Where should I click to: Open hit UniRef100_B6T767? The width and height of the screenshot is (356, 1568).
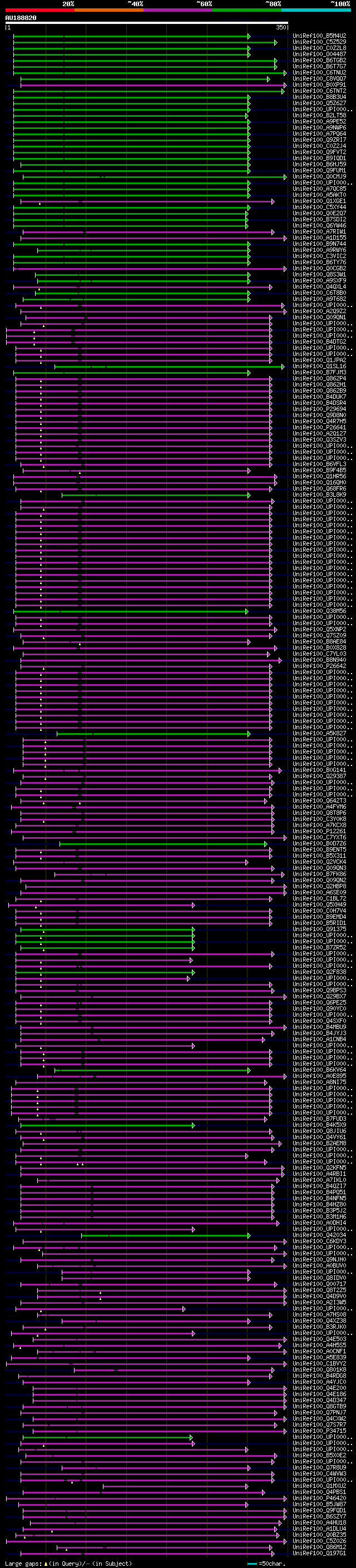click(319, 66)
